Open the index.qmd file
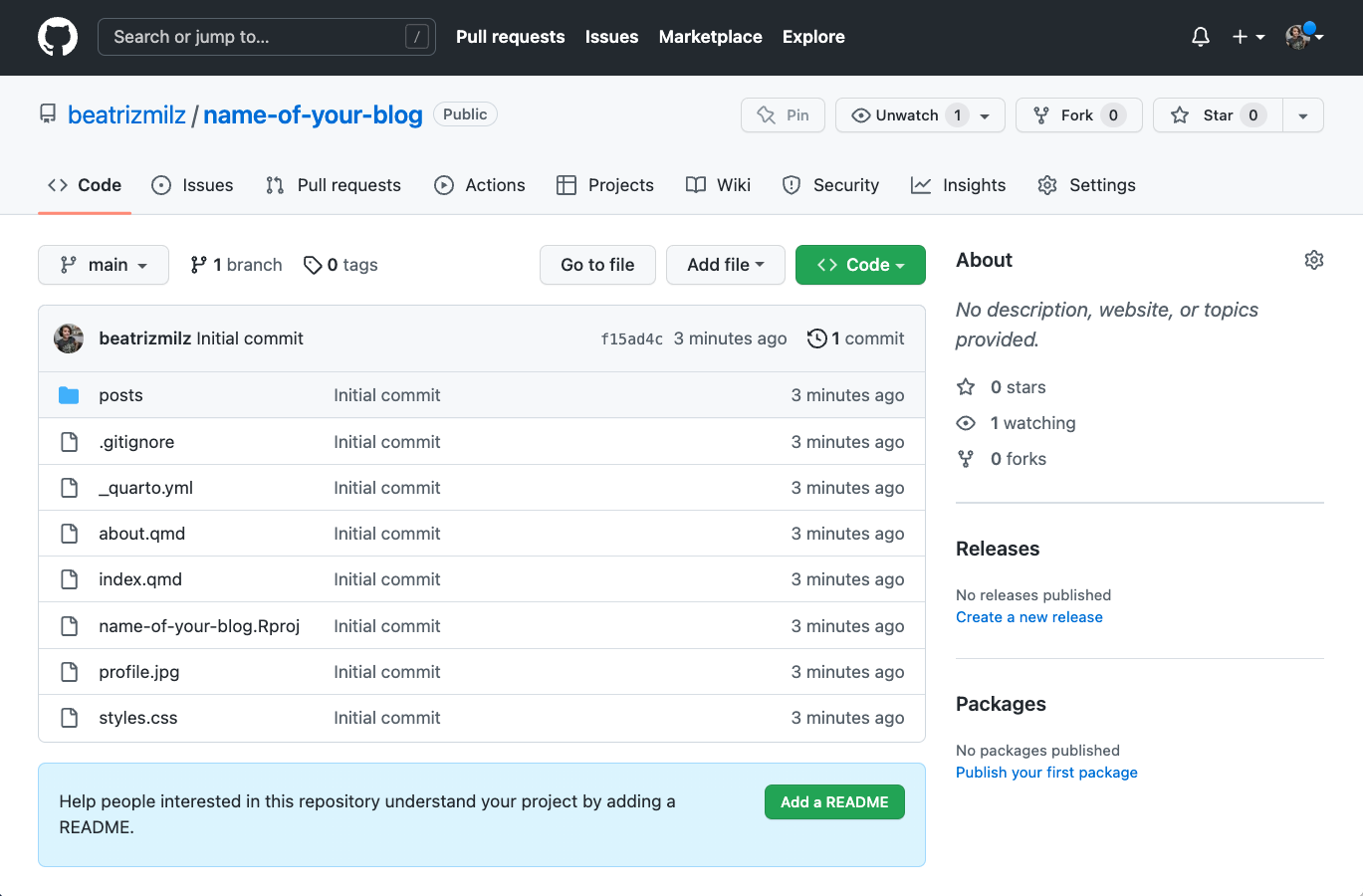Image resolution: width=1363 pixels, height=896 pixels. pyautogui.click(x=140, y=579)
